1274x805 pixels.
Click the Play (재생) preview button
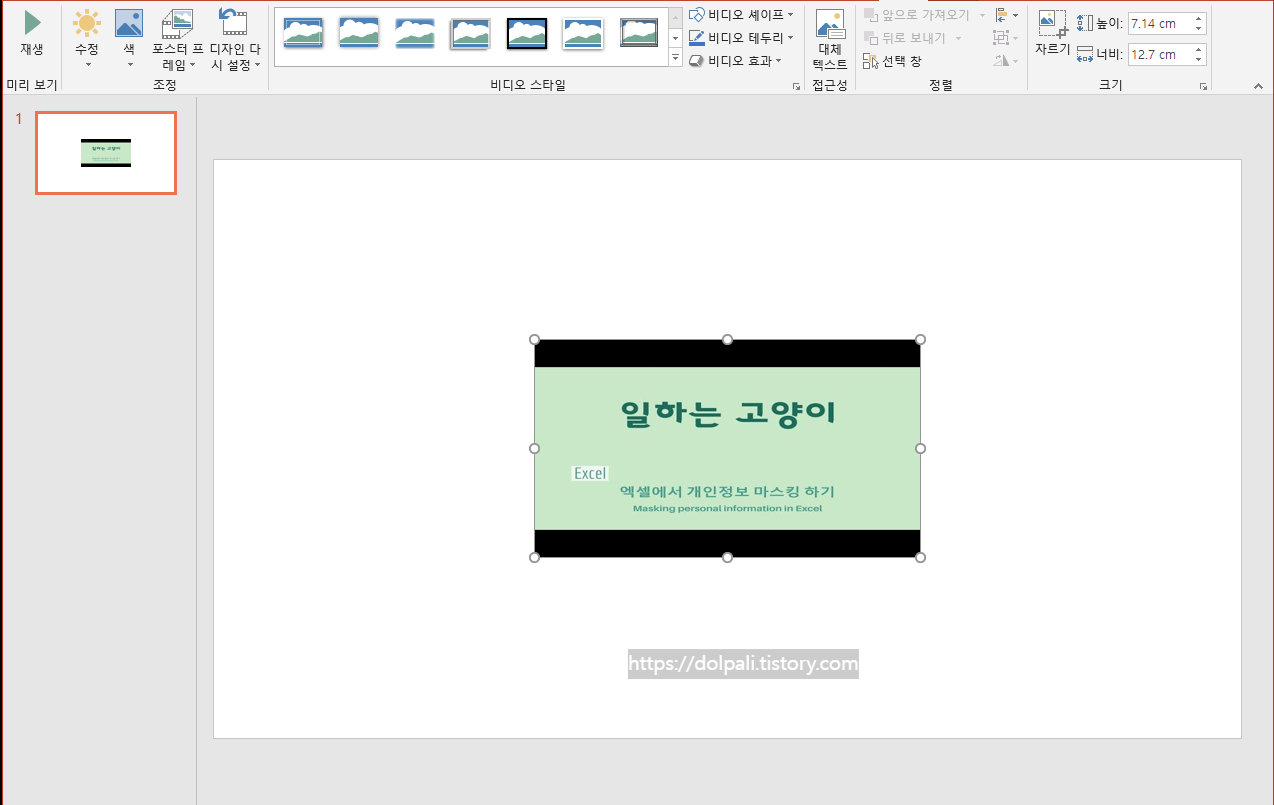click(x=32, y=32)
